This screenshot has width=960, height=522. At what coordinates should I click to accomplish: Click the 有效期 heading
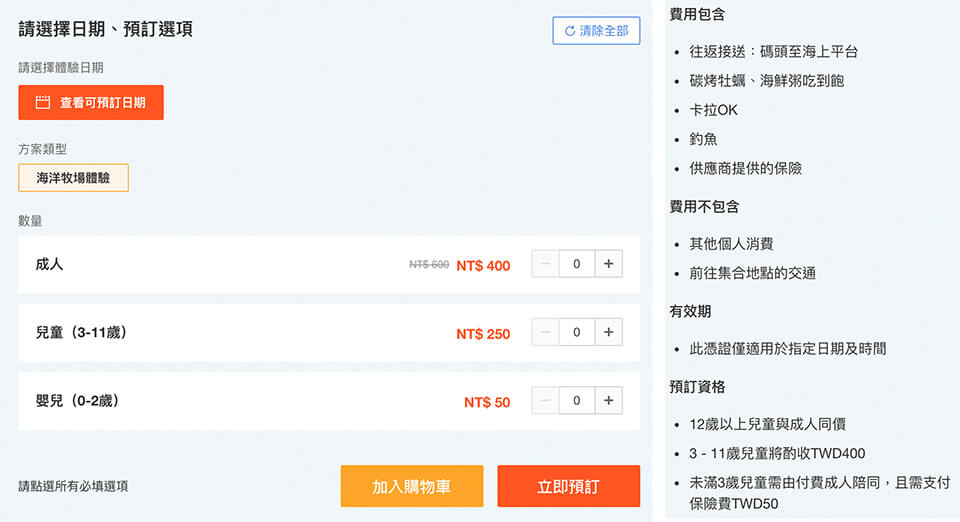click(x=690, y=311)
